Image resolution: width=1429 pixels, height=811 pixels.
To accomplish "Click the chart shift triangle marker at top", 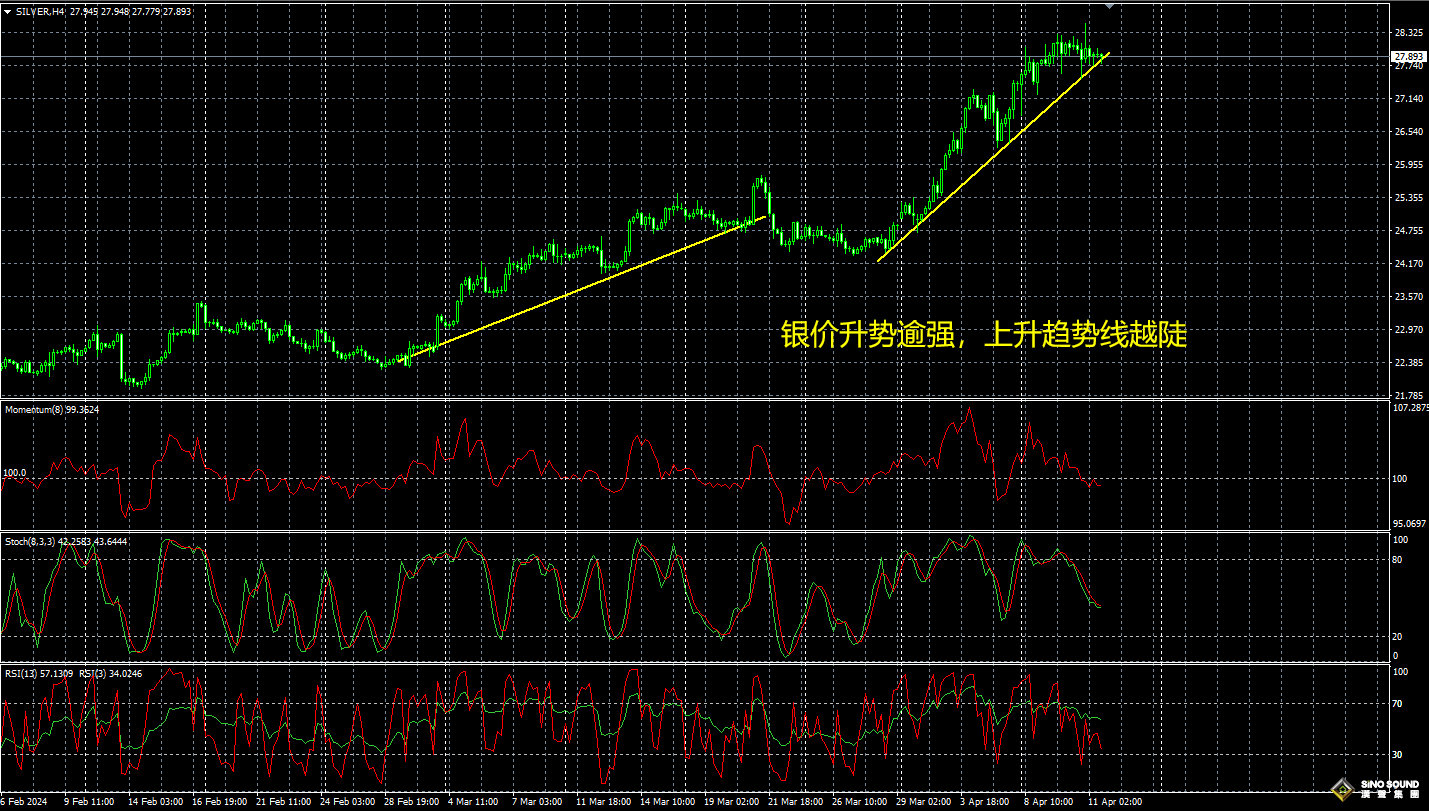I will 1108,6.
